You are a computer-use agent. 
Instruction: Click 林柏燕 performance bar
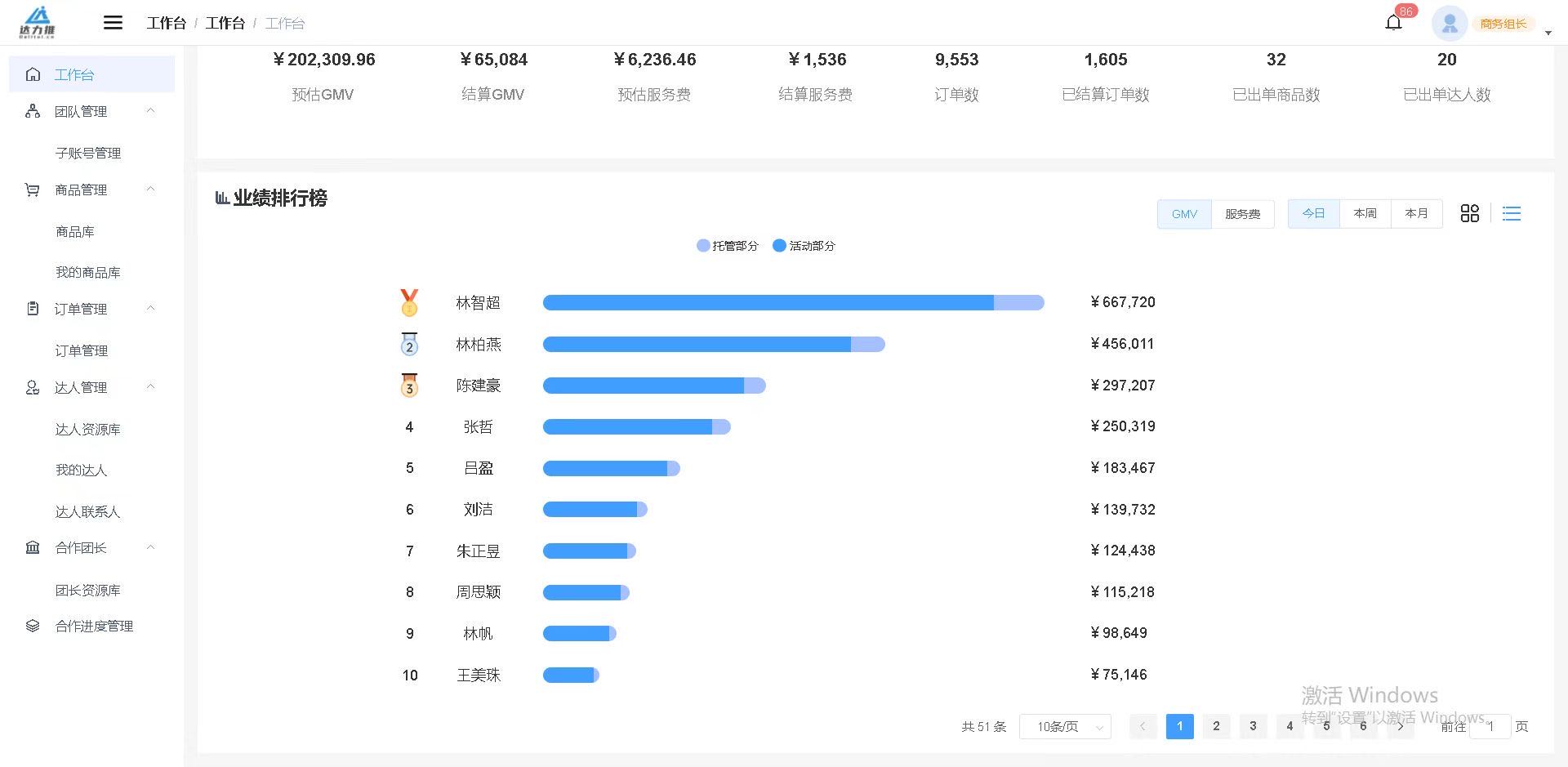[x=714, y=344]
